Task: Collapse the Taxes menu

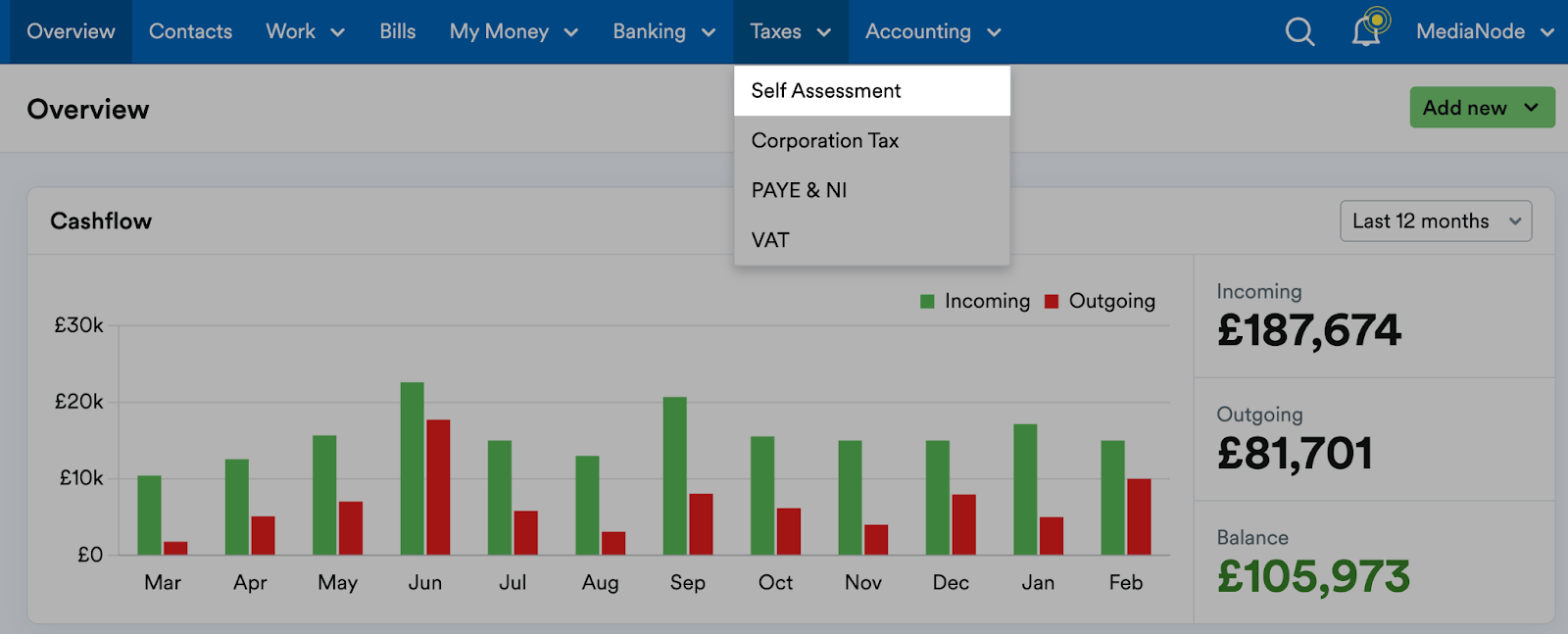Action: point(790,31)
